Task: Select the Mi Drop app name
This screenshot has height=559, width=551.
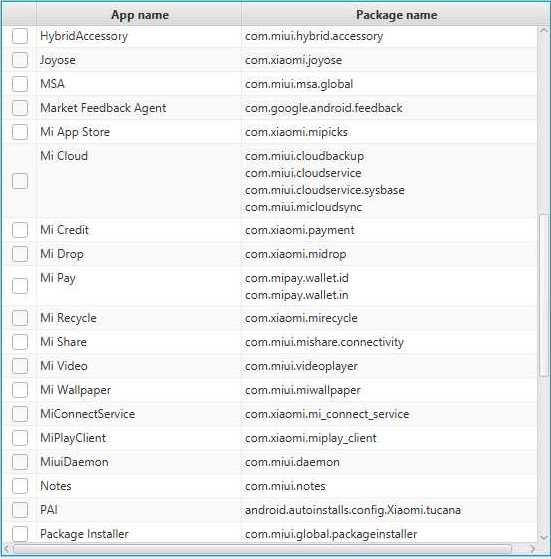Action: pyautogui.click(x=62, y=254)
